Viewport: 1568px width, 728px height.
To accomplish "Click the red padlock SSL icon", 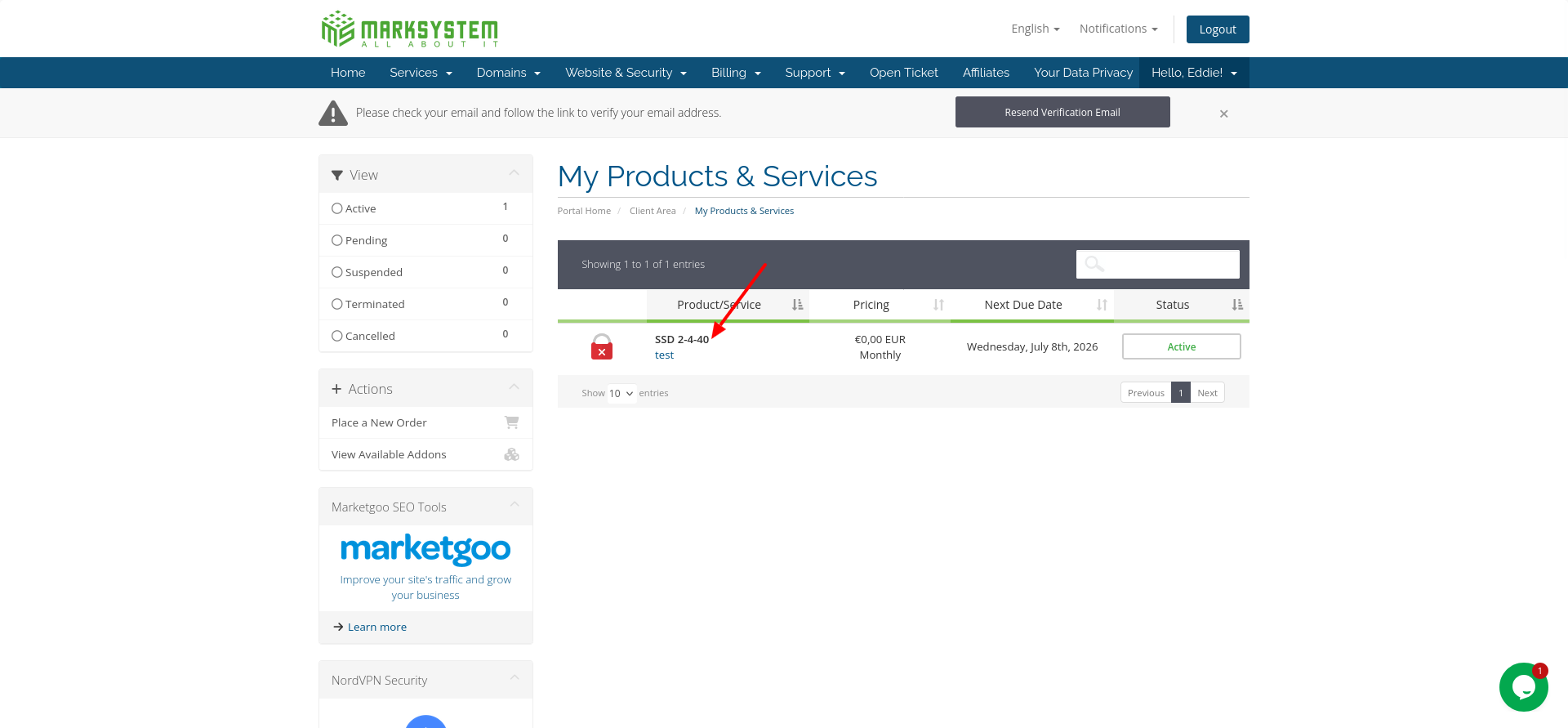I will click(x=602, y=346).
